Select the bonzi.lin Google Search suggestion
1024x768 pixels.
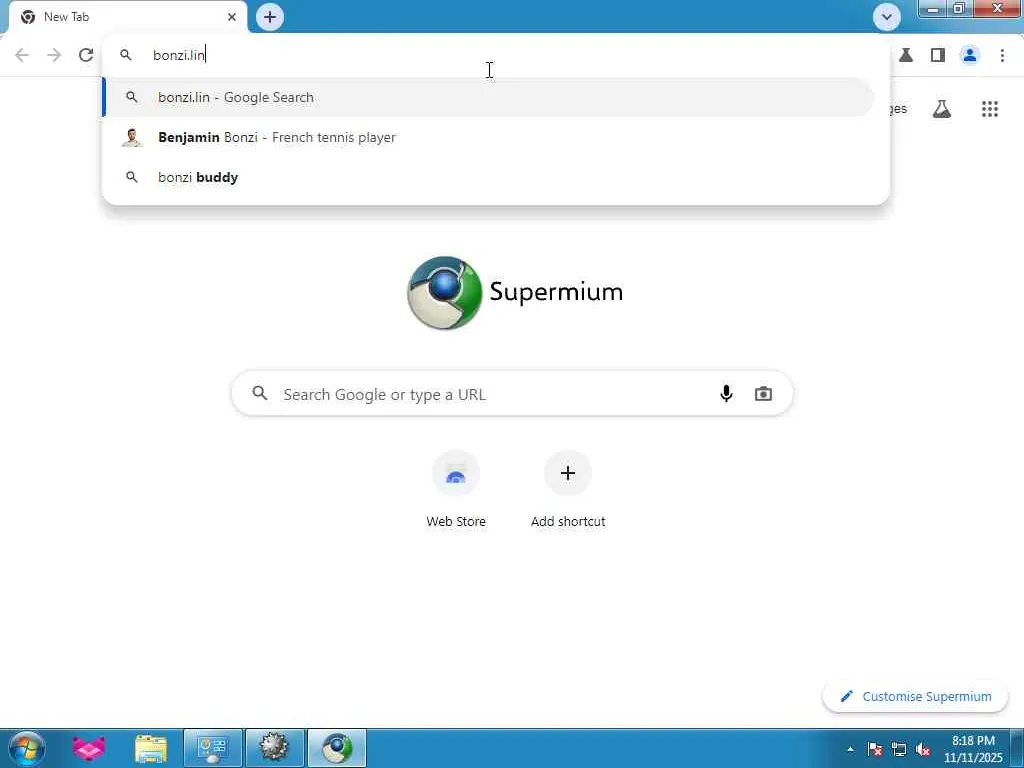coord(488,97)
